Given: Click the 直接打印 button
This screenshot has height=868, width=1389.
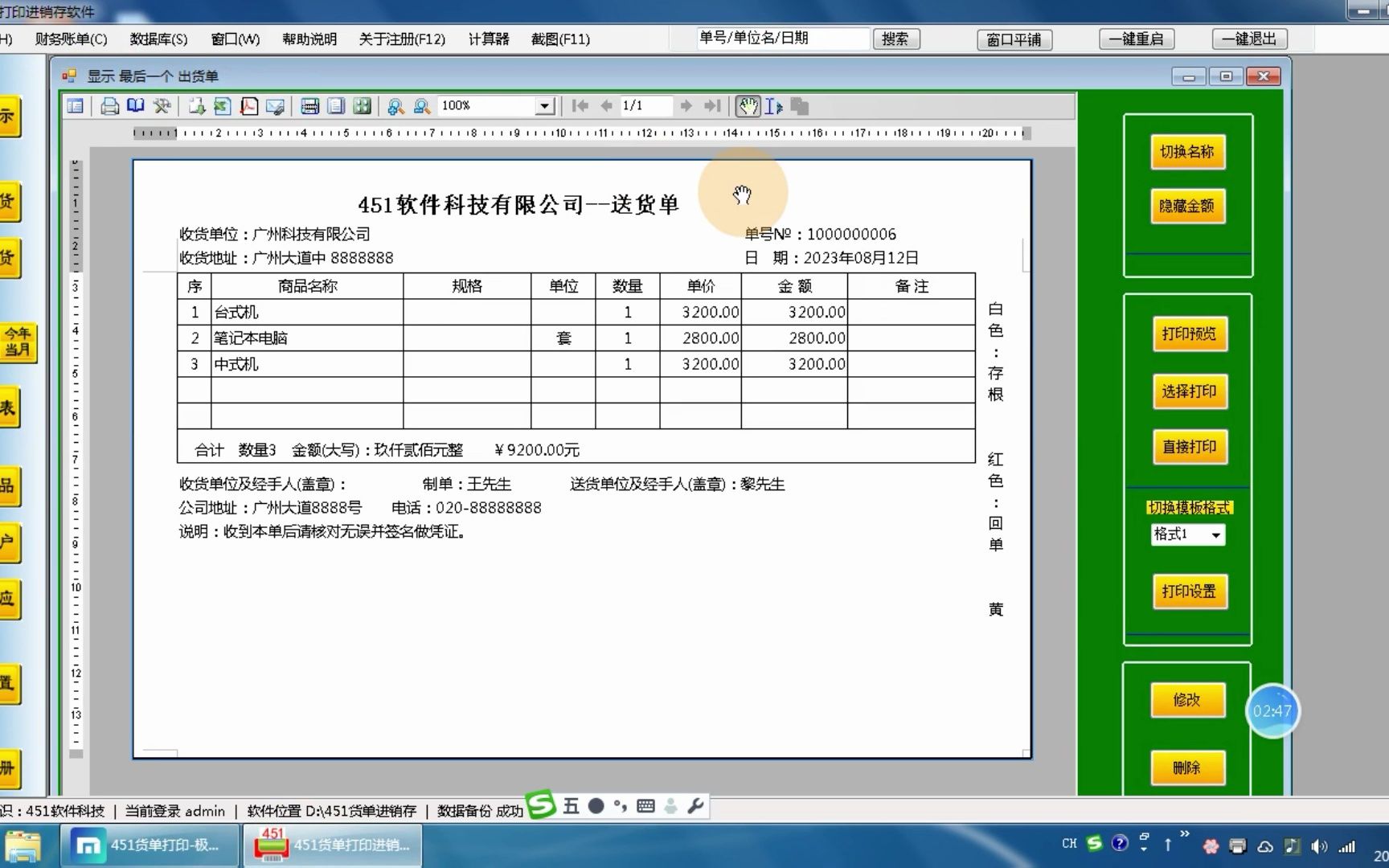Looking at the screenshot, I should 1189,448.
